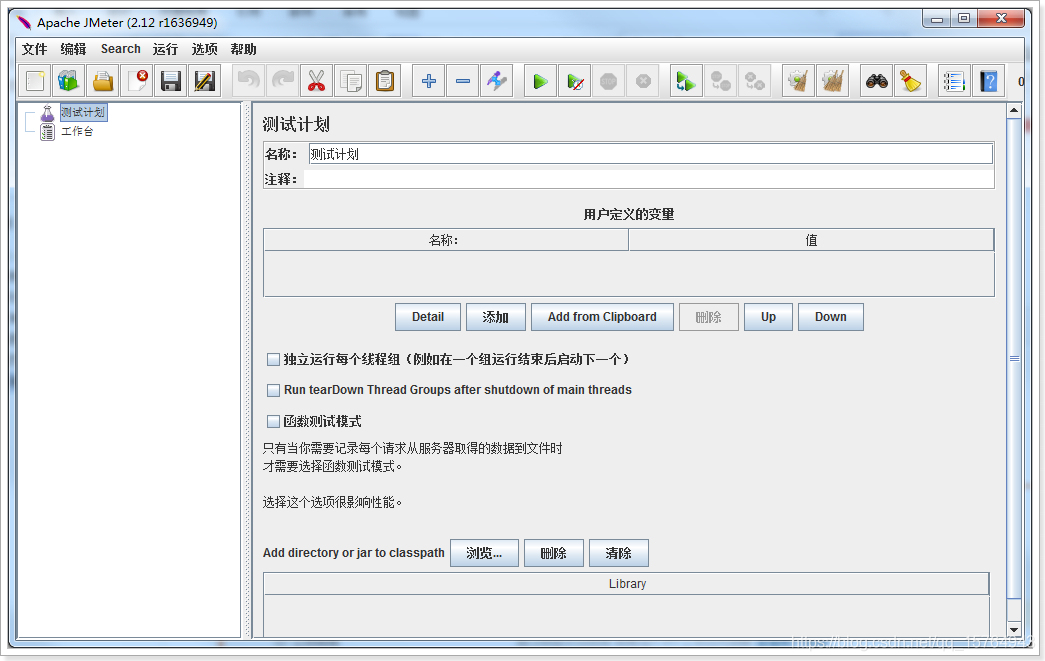The width and height of the screenshot is (1045, 661).
Task: Cut selection with the scissors icon
Action: point(316,81)
